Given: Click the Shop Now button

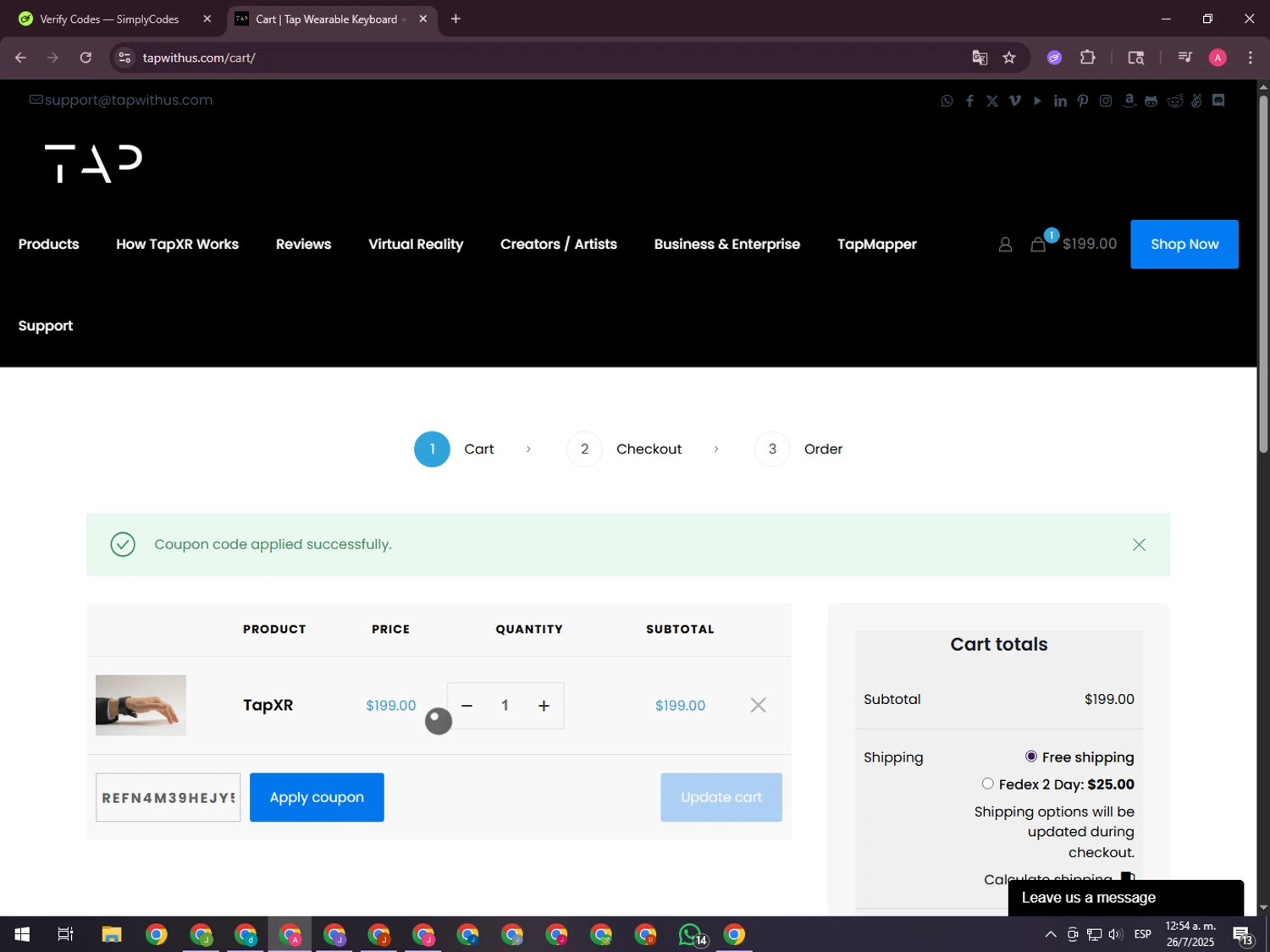Looking at the screenshot, I should point(1184,245).
